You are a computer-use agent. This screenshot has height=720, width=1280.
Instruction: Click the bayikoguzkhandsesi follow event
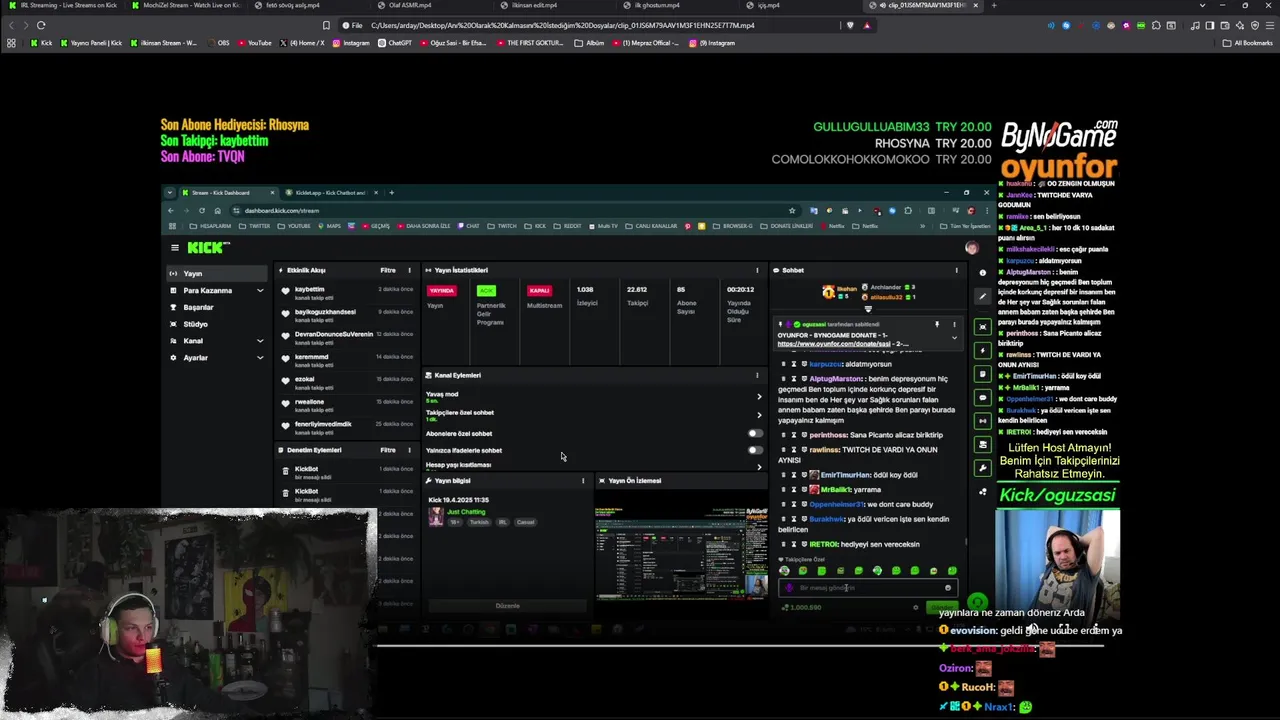pyautogui.click(x=345, y=315)
